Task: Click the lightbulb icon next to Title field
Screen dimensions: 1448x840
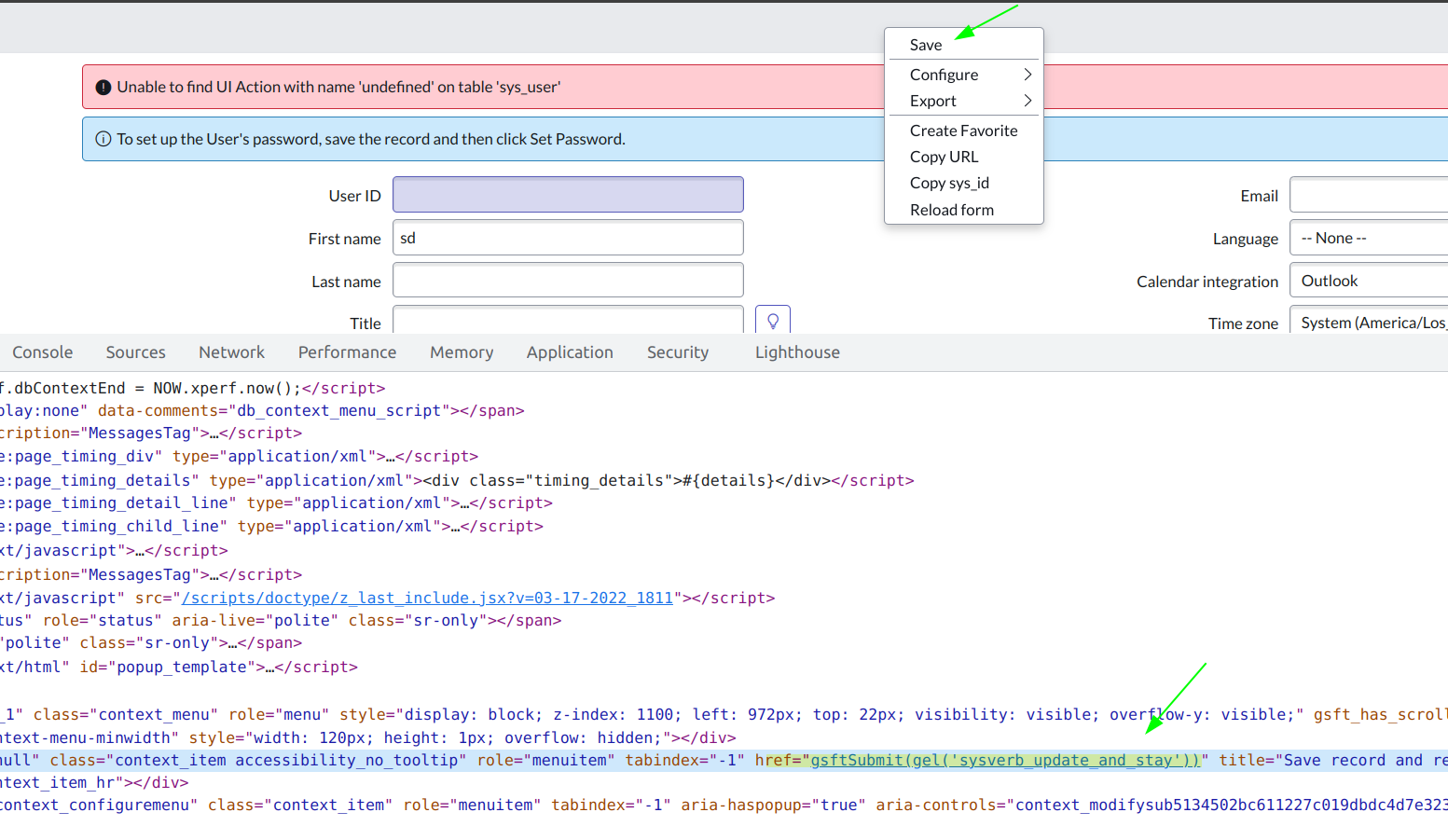Action: pyautogui.click(x=772, y=320)
